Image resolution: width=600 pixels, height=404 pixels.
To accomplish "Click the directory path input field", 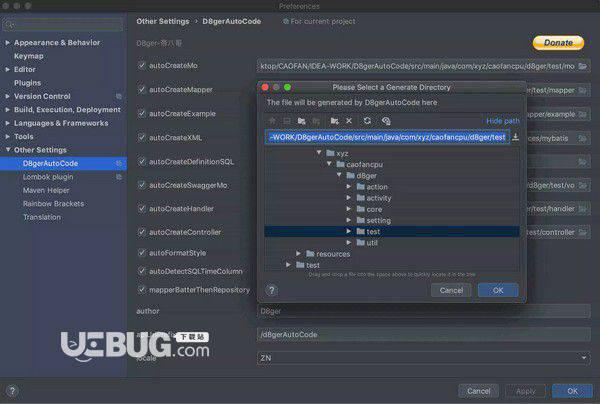I will (387, 137).
